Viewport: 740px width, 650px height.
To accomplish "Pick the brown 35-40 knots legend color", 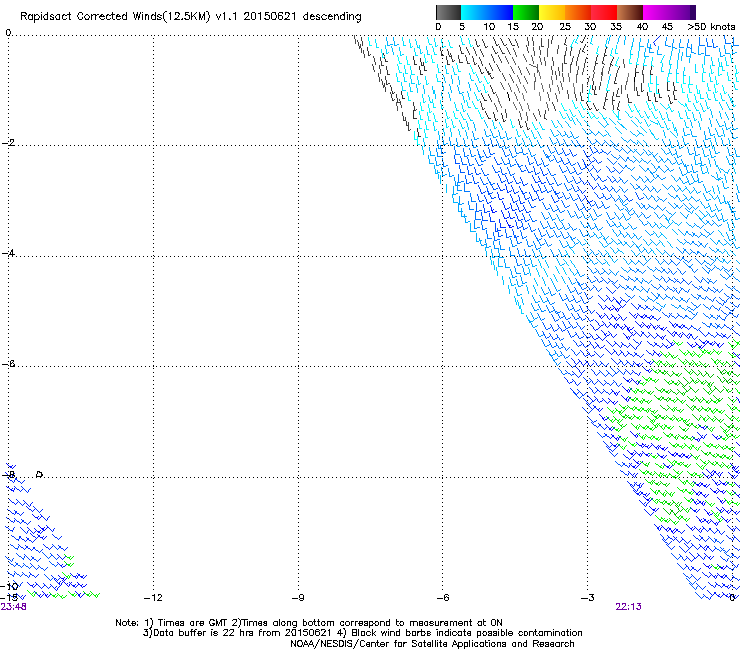I will click(630, 12).
